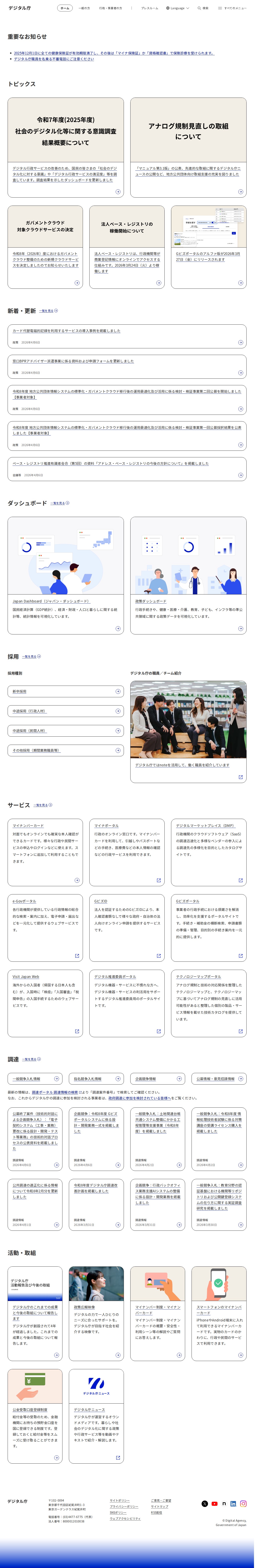Screen dimensions: 257x1568
Task: Click external-link icon on Visit Japan Web card
Action: pyautogui.click(x=77, y=1031)
